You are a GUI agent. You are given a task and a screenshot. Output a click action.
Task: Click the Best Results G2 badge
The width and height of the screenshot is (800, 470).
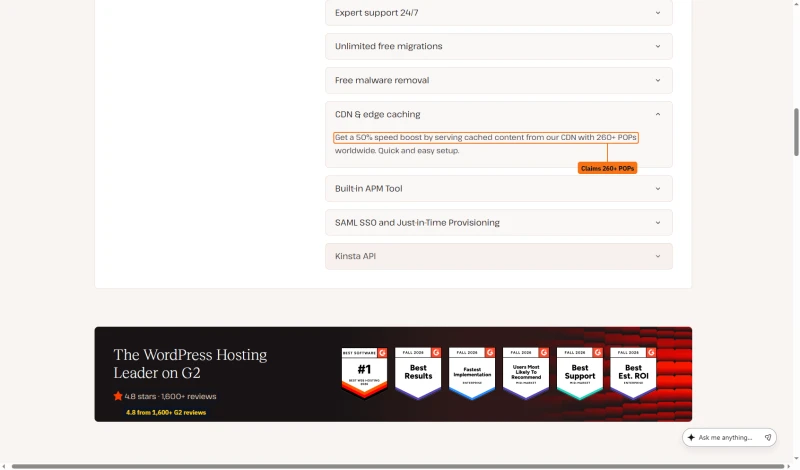pos(418,373)
